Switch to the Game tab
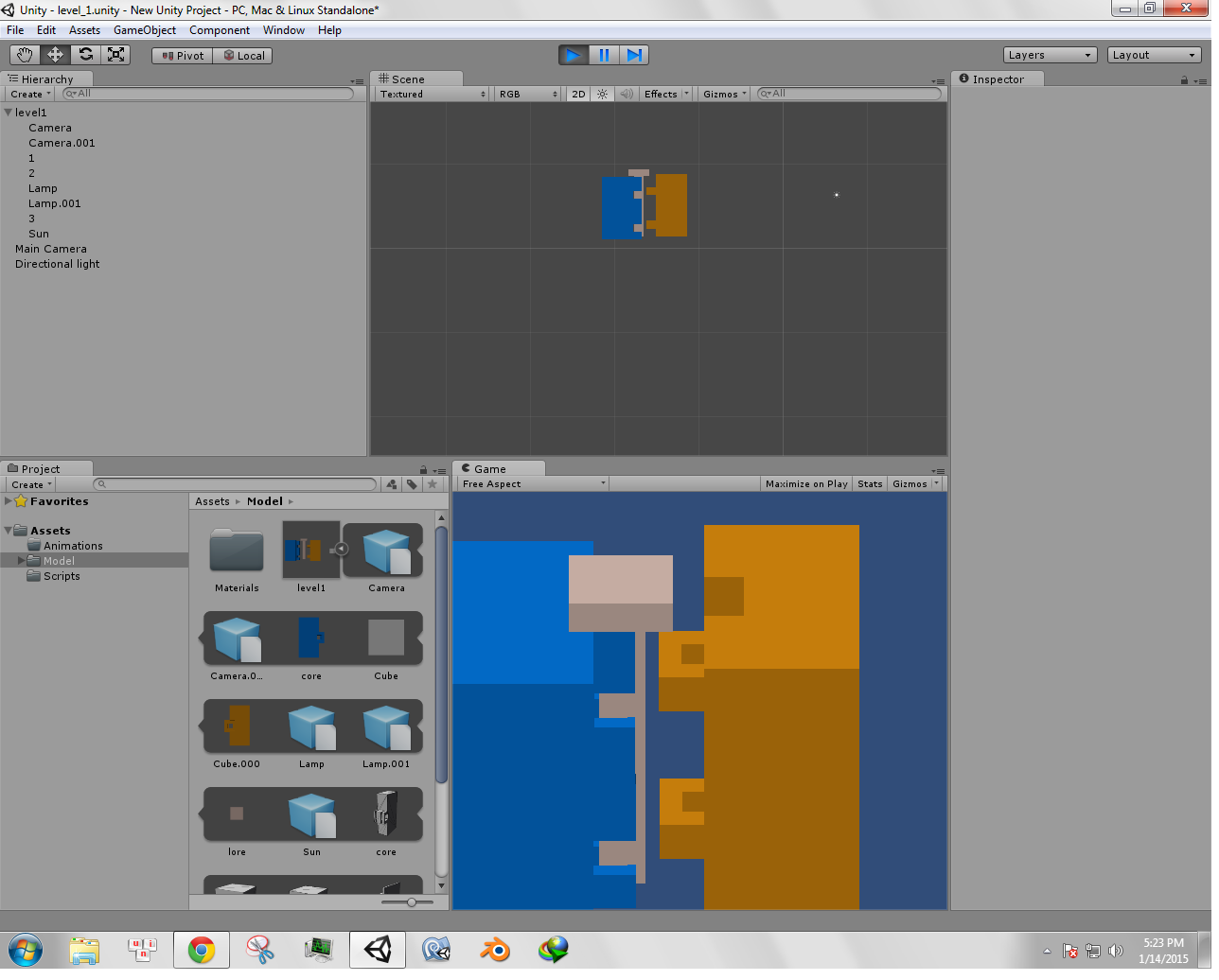The height and width of the screenshot is (980, 1219). (x=498, y=468)
